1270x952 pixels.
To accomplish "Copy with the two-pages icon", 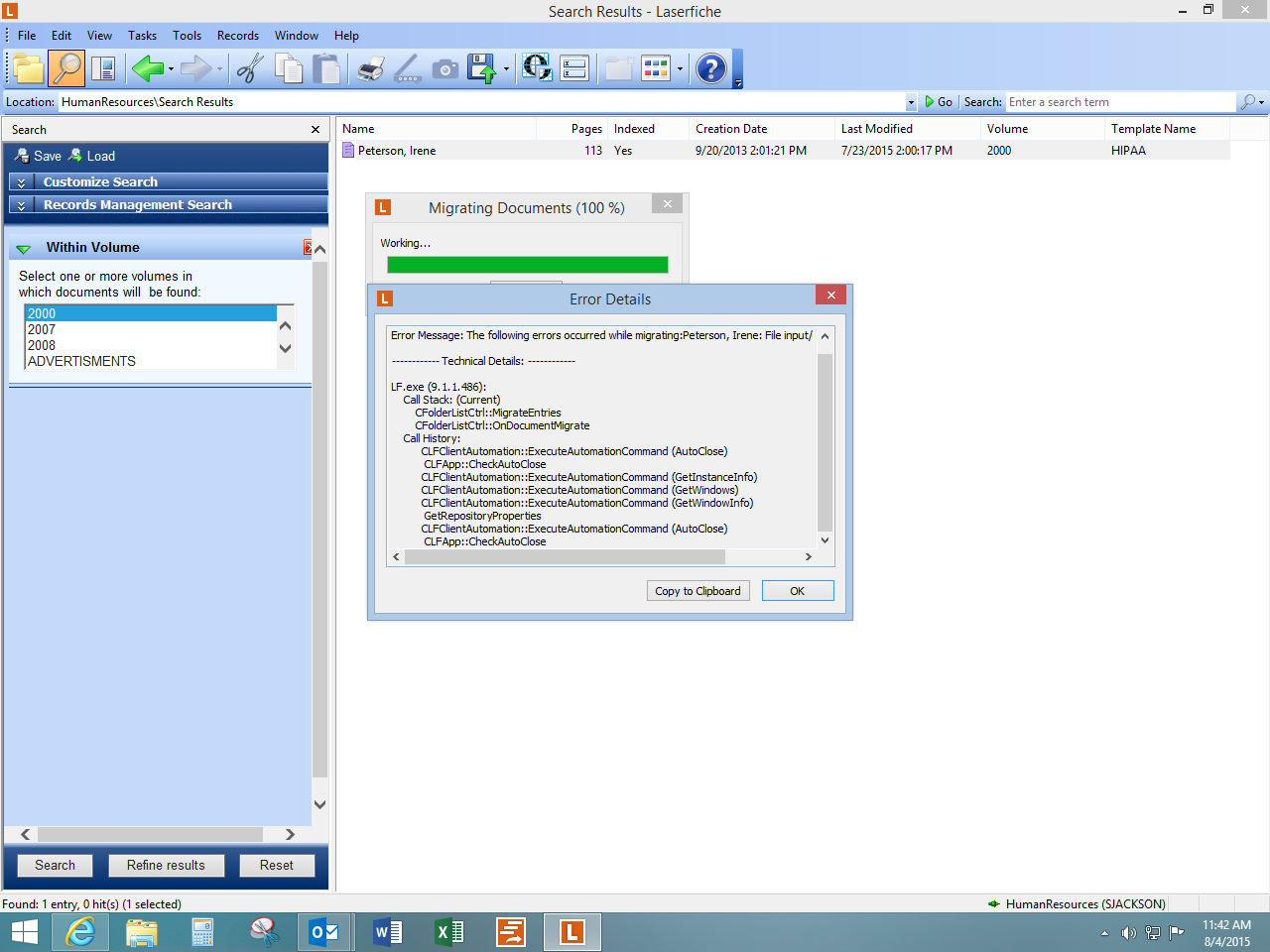I will [289, 68].
